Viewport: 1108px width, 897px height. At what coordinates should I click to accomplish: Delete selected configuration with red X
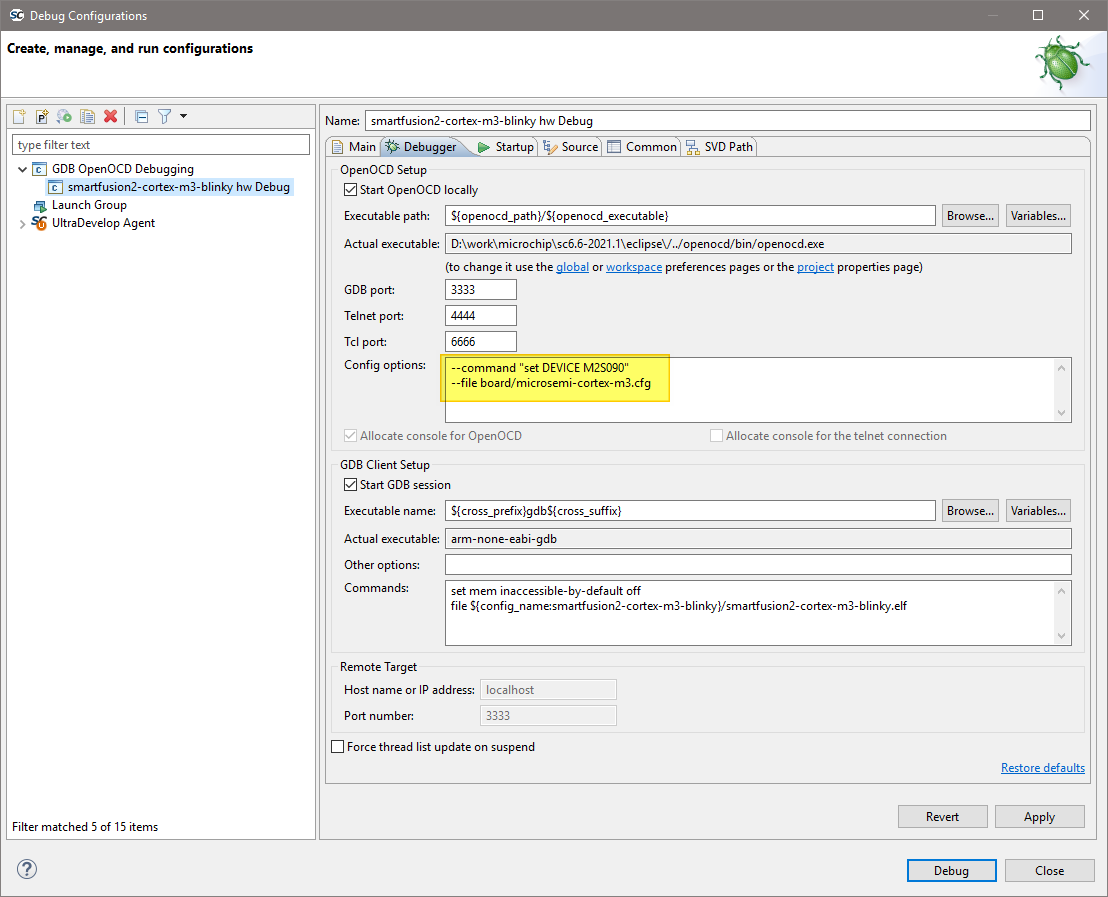click(110, 116)
